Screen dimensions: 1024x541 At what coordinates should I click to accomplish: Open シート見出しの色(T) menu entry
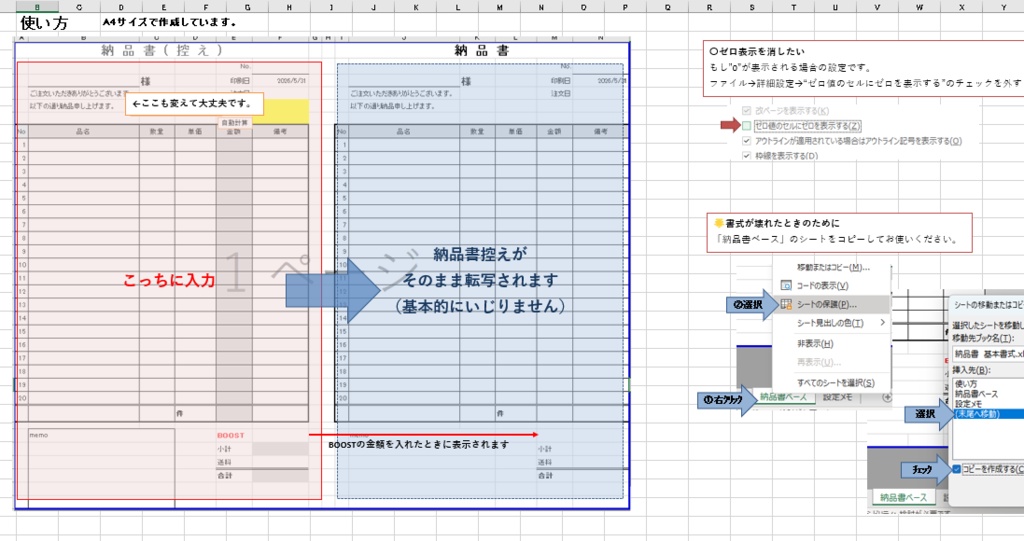tap(830, 323)
